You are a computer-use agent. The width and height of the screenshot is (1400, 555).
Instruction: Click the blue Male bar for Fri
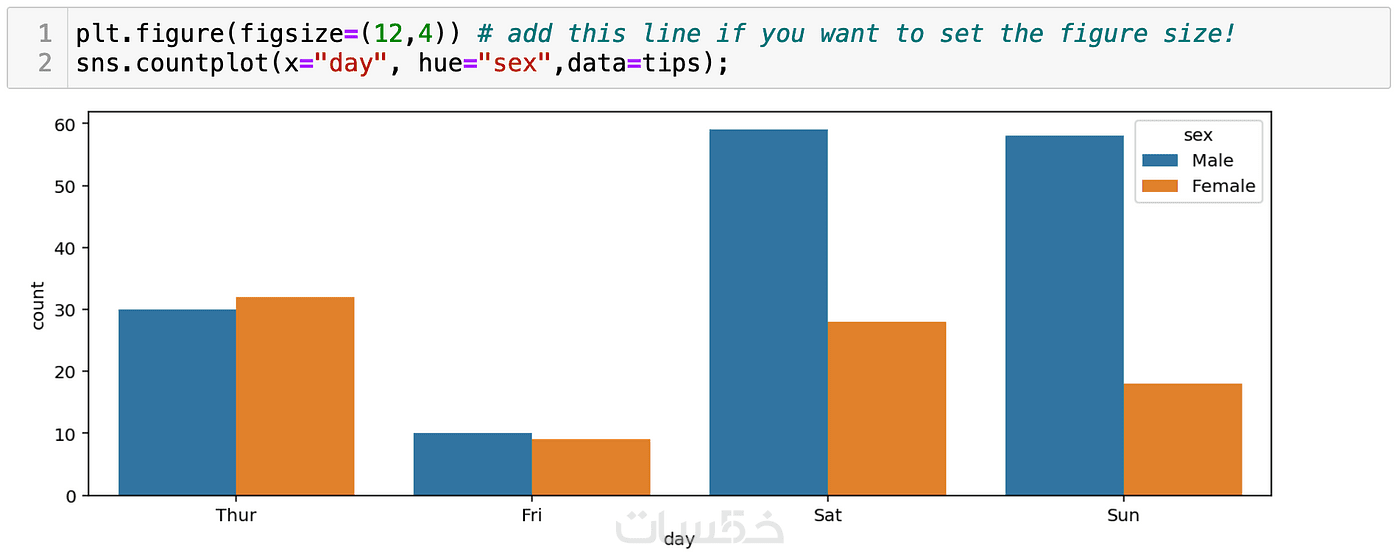[472, 464]
